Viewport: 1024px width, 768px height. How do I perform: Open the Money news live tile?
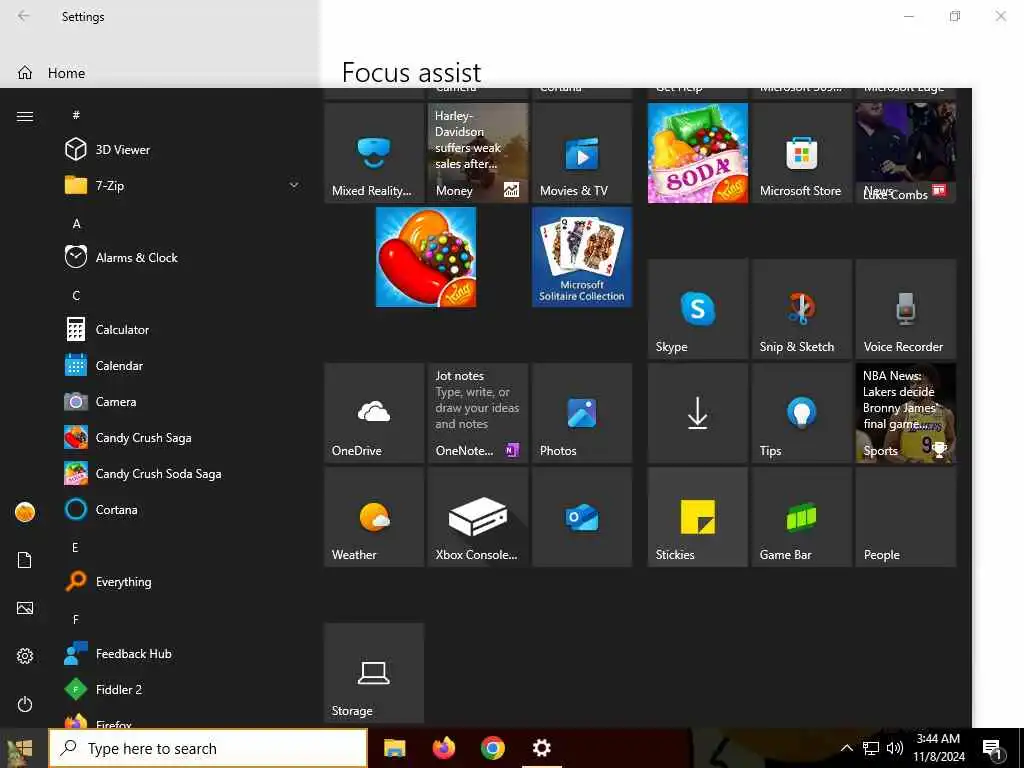click(x=477, y=153)
